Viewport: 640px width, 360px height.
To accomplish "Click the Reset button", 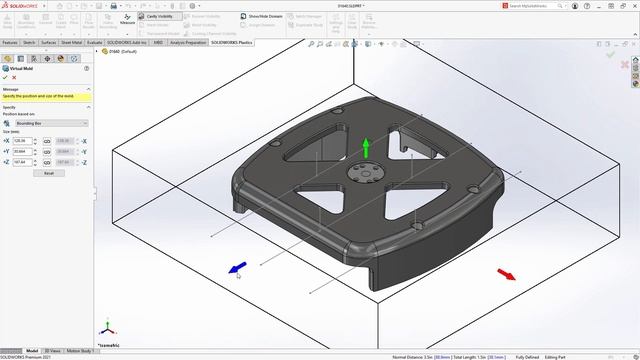I will coord(49,173).
